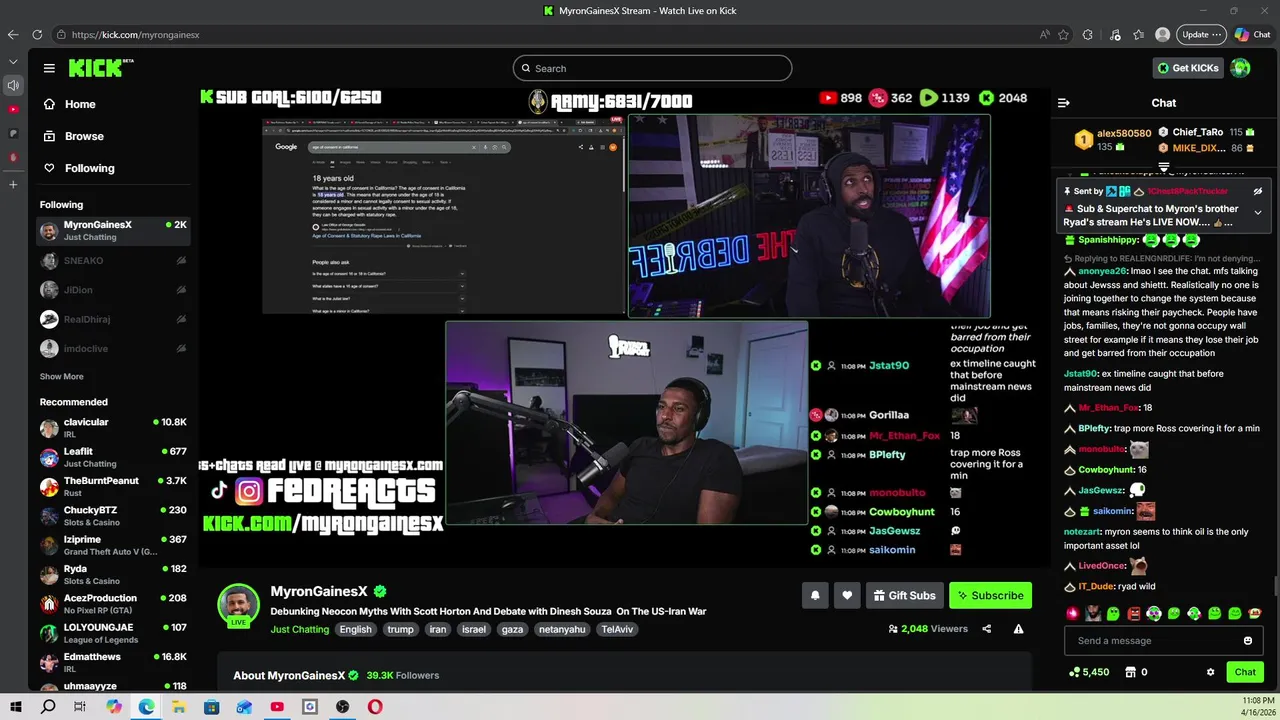Hide the pinned chat message
Image resolution: width=1280 pixels, height=720 pixels.
[x=1258, y=191]
